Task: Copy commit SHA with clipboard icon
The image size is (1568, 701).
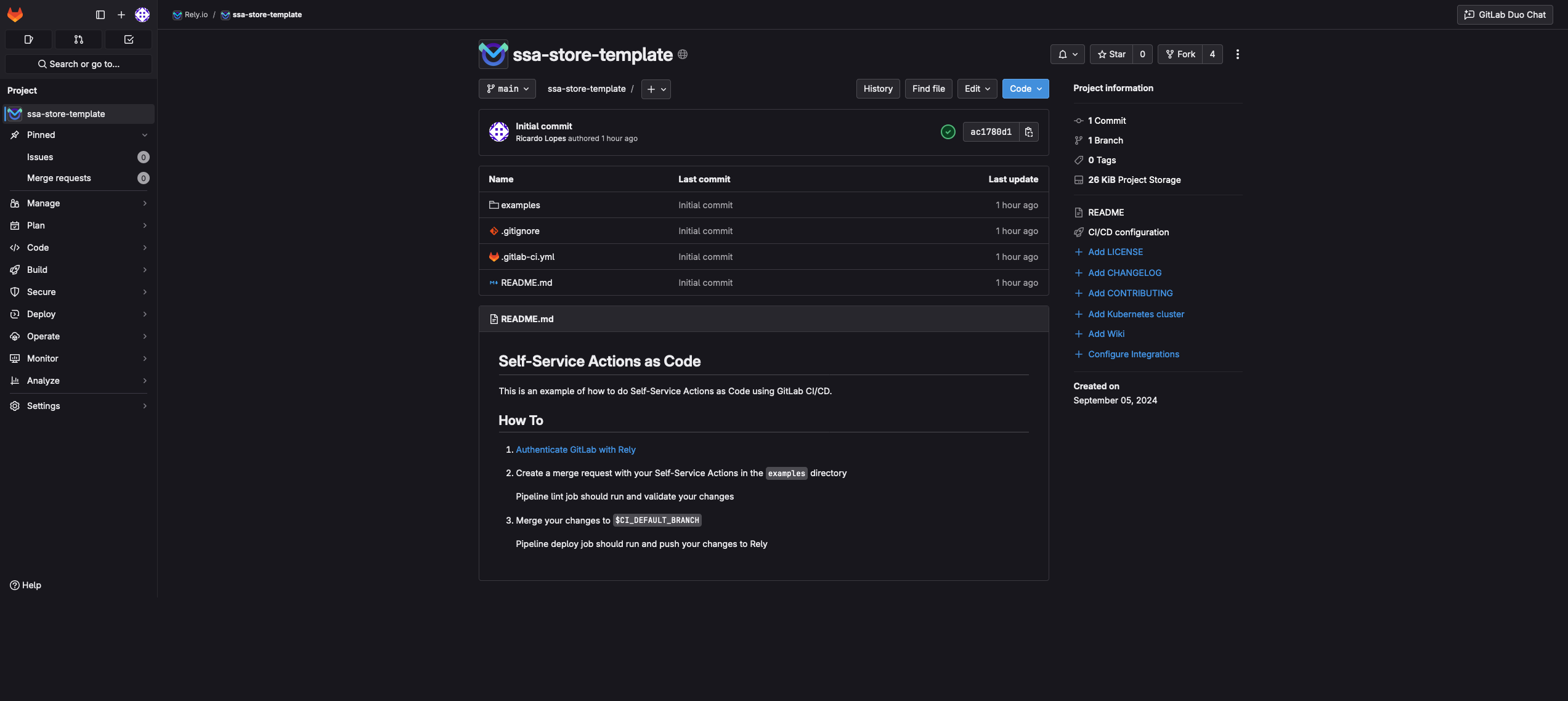Action: pyautogui.click(x=1028, y=132)
